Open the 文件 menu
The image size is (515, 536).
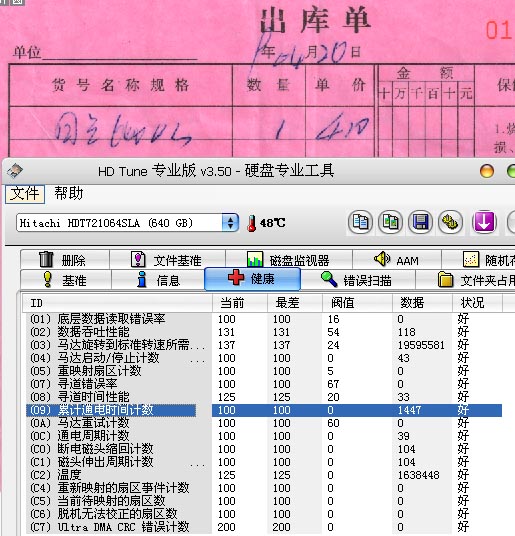25,194
